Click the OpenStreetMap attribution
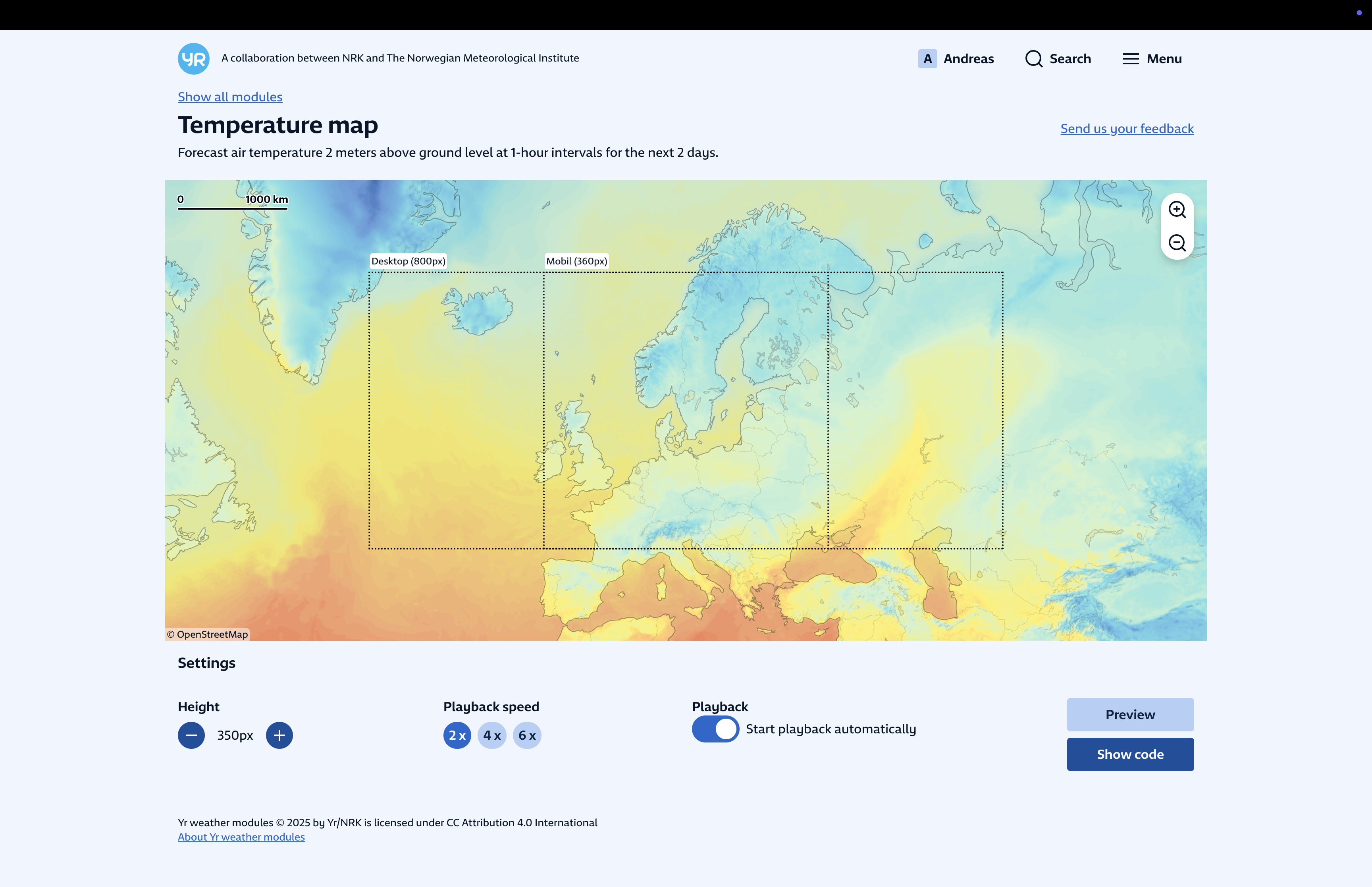The height and width of the screenshot is (887, 1372). [208, 634]
